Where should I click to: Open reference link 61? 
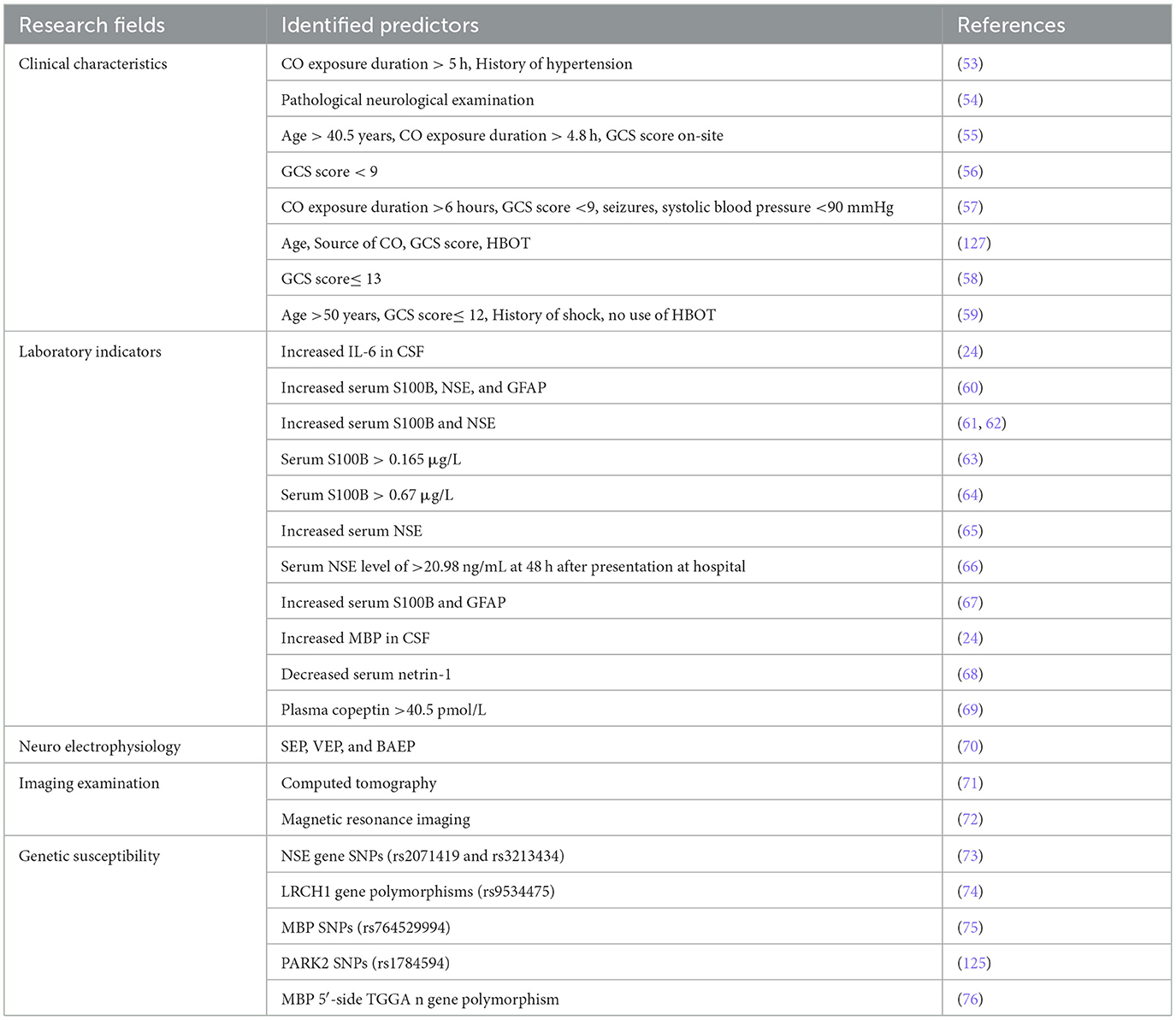(x=970, y=424)
